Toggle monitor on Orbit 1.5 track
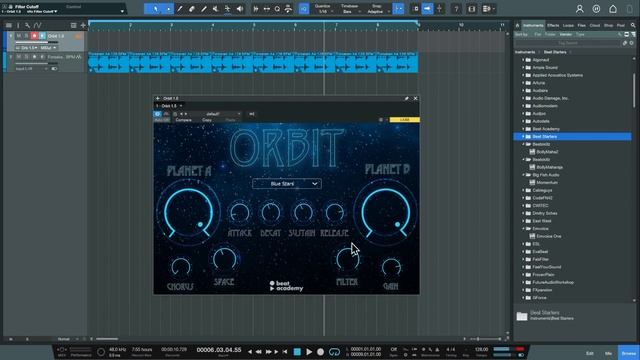Viewport: 640px width, 360px height. click(x=42, y=36)
